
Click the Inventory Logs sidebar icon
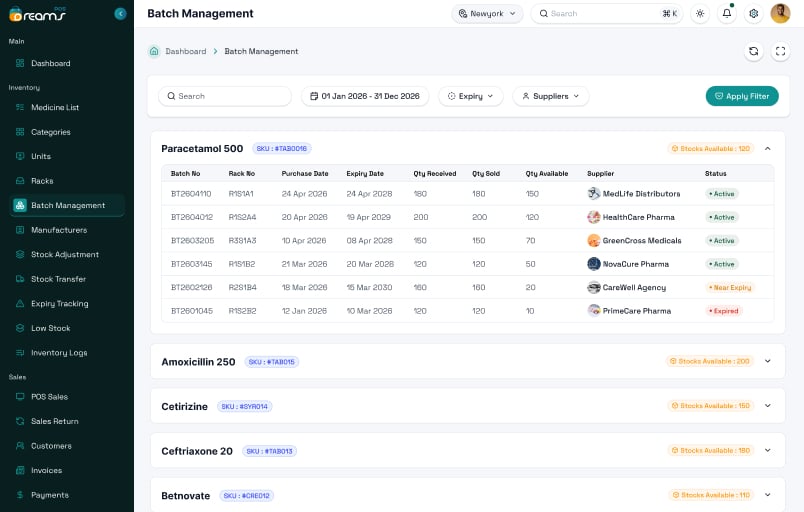coord(20,353)
